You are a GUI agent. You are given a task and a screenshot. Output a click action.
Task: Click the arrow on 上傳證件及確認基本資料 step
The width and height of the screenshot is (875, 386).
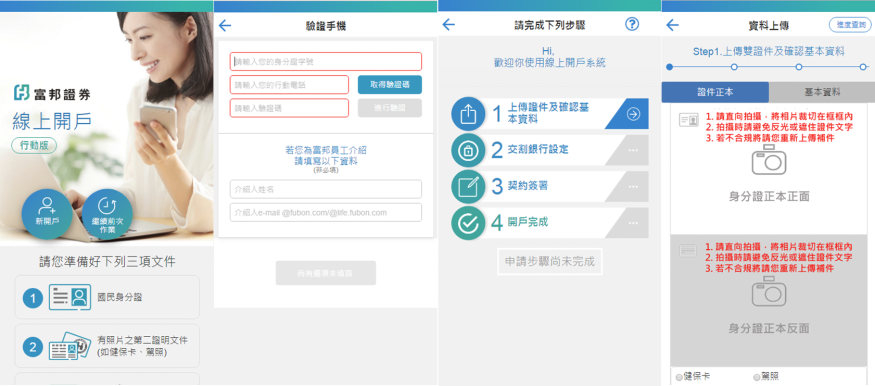pyautogui.click(x=633, y=114)
